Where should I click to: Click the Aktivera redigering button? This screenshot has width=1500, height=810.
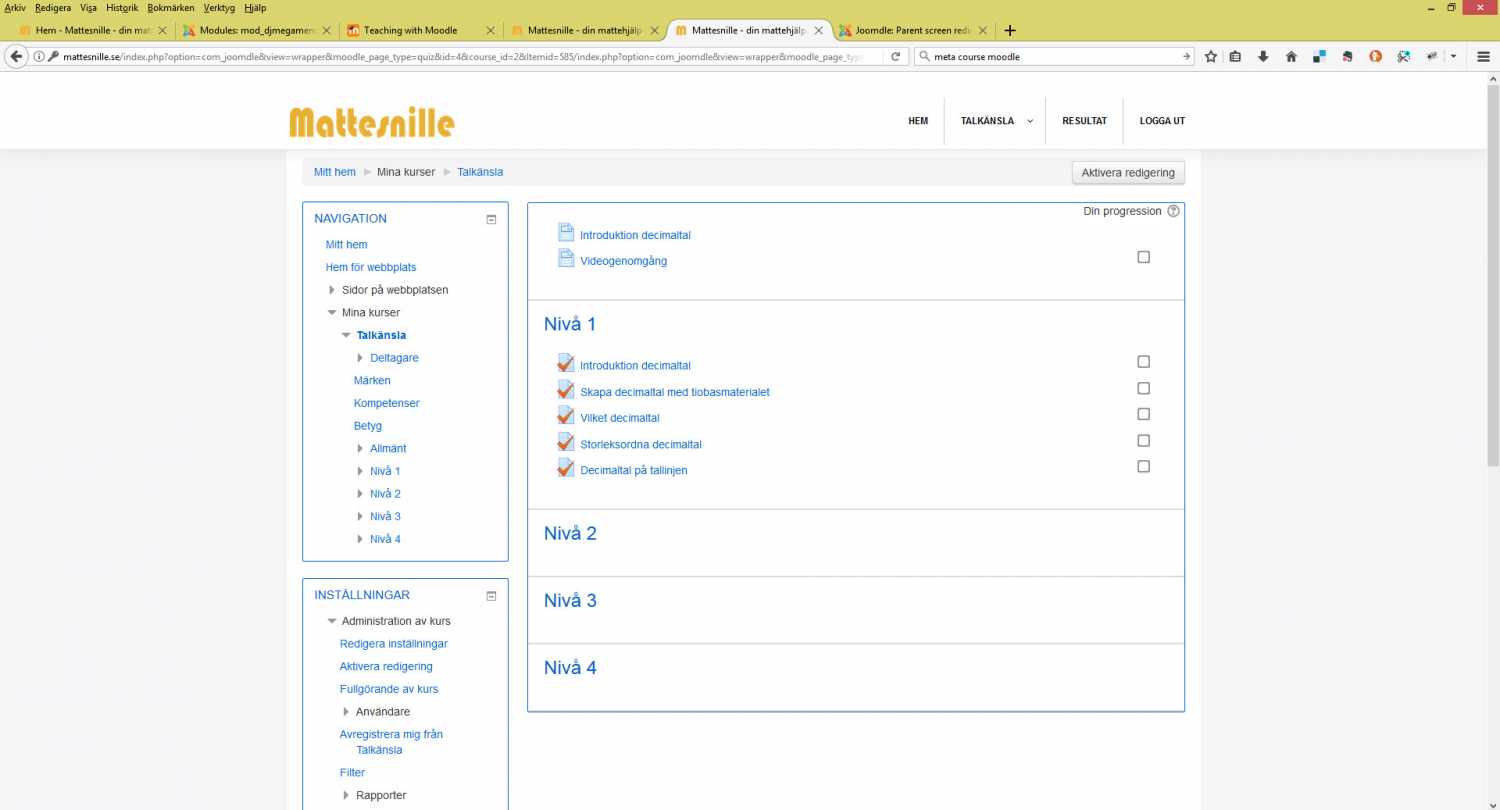point(1128,173)
